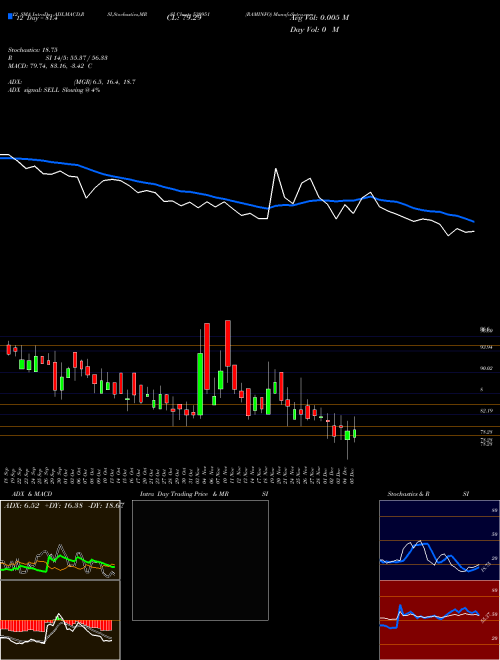
Task: Click the '12 Day = 81.4' SMA legend text
Action: [x=35, y=18]
